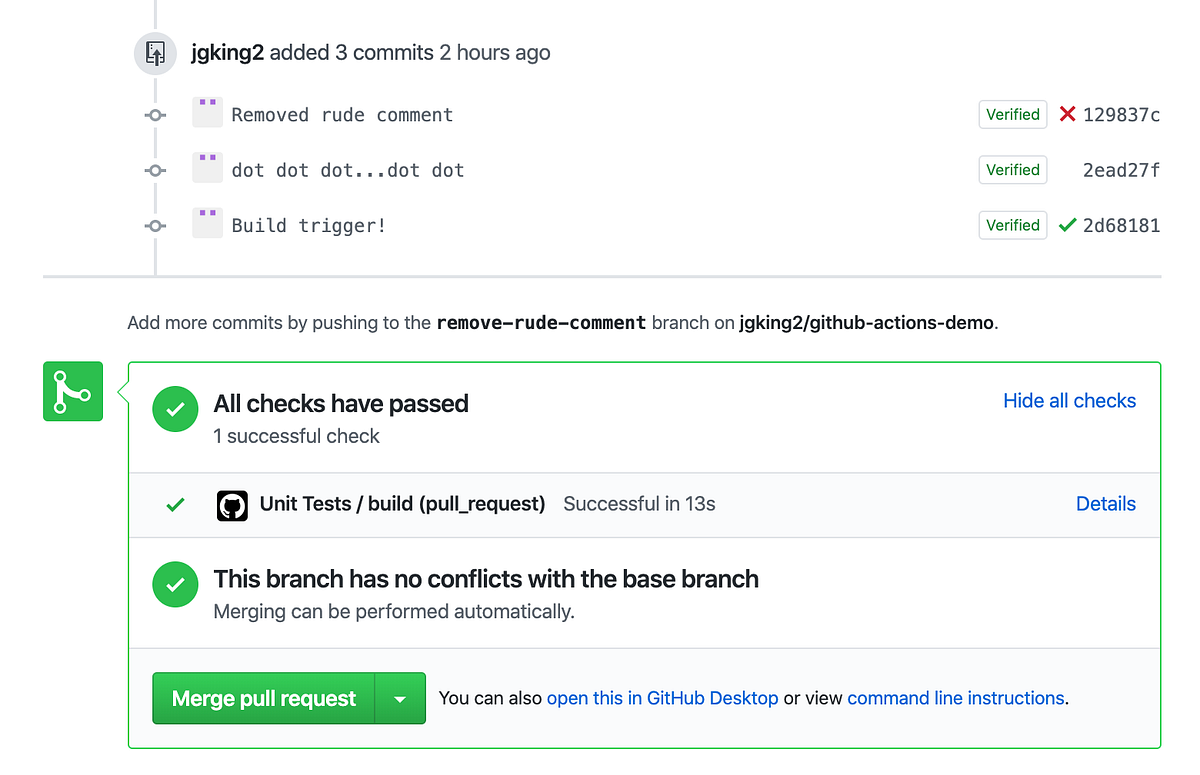Click the commit node icon for Build trigger!
Image resolution: width=1200 pixels, height=775 pixels.
point(155,225)
